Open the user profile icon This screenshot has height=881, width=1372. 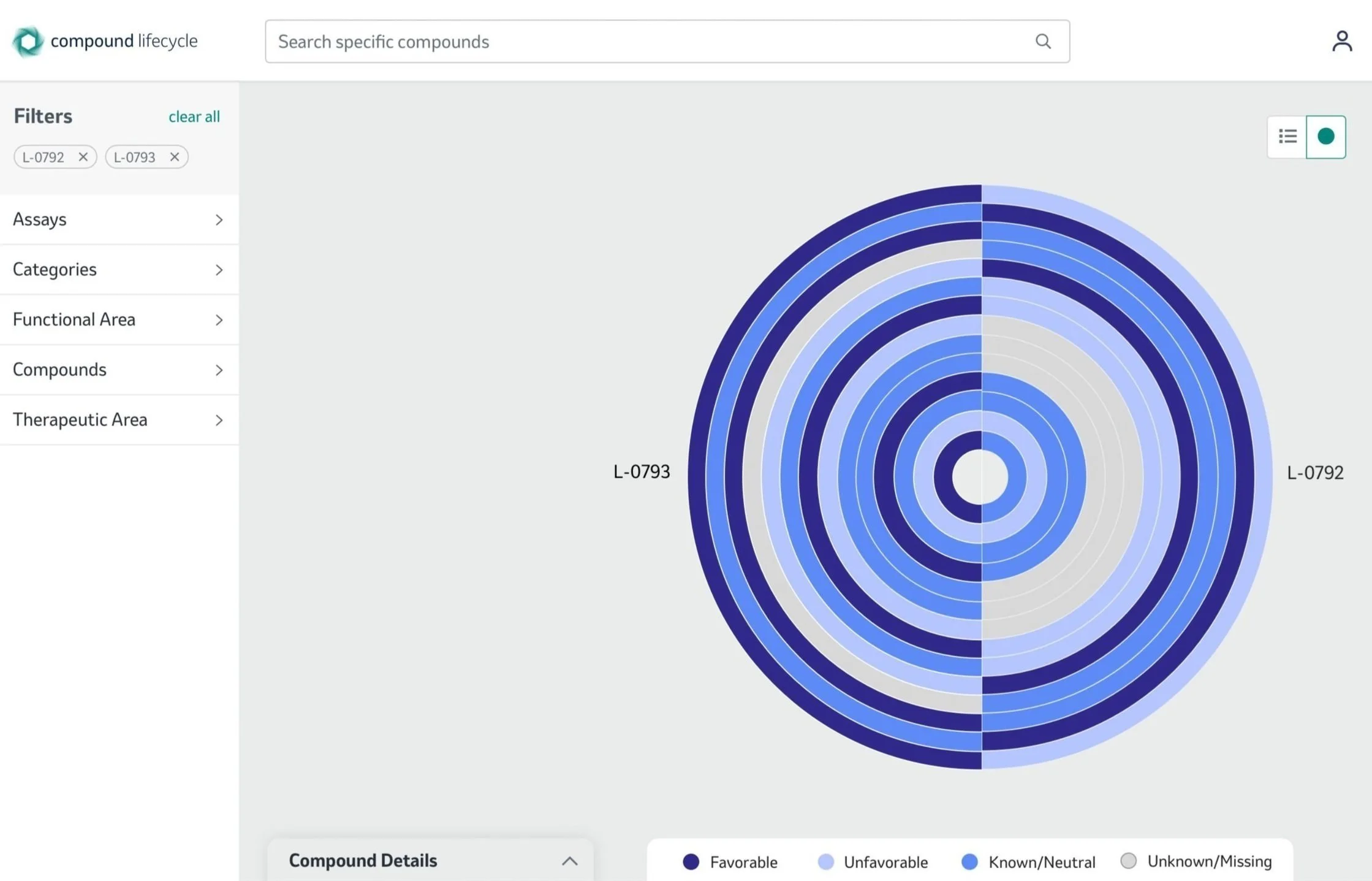click(x=1341, y=42)
